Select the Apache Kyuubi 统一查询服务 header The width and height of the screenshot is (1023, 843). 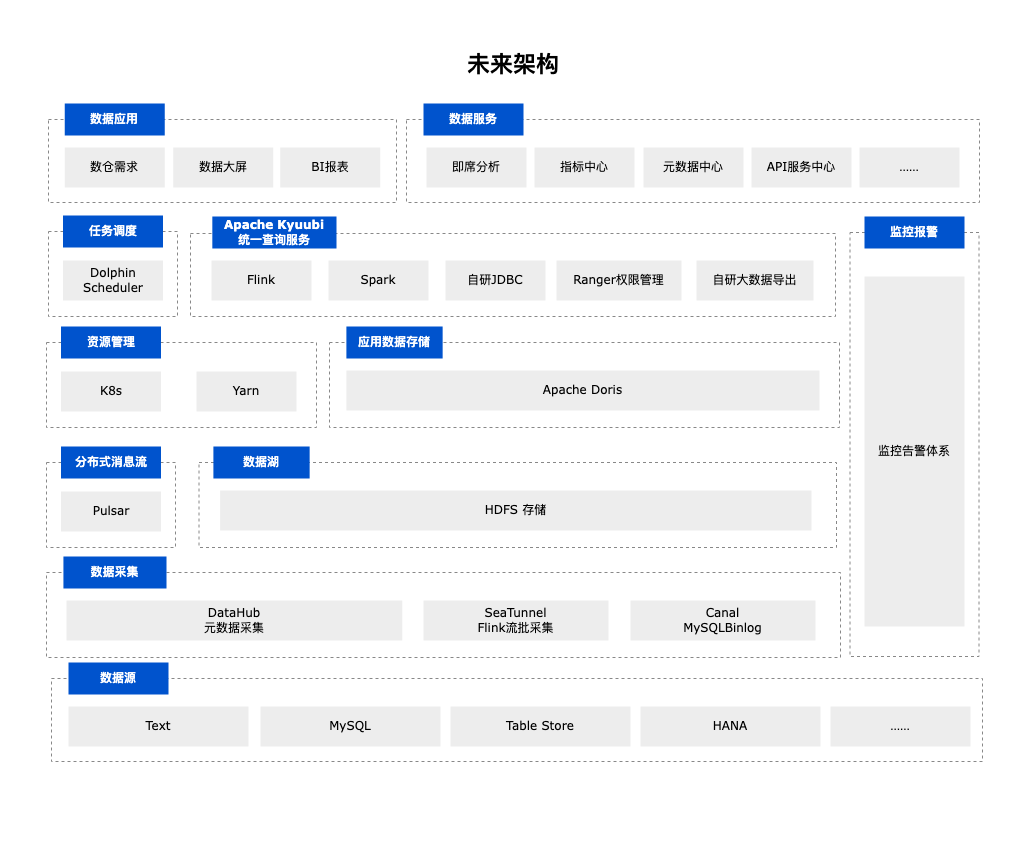click(x=274, y=232)
